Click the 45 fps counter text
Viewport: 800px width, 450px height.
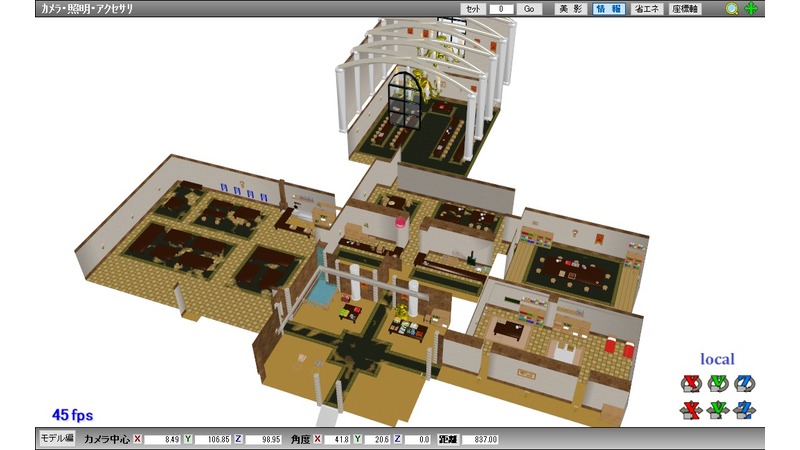click(x=72, y=415)
